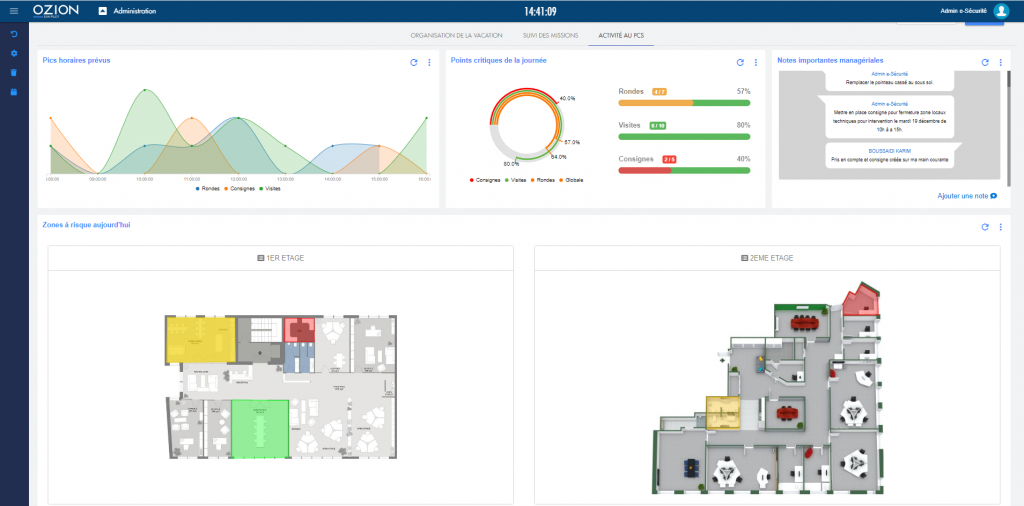The image size is (1024, 506).
Task: Click the 4/7 Rondes badge
Action: [659, 92]
